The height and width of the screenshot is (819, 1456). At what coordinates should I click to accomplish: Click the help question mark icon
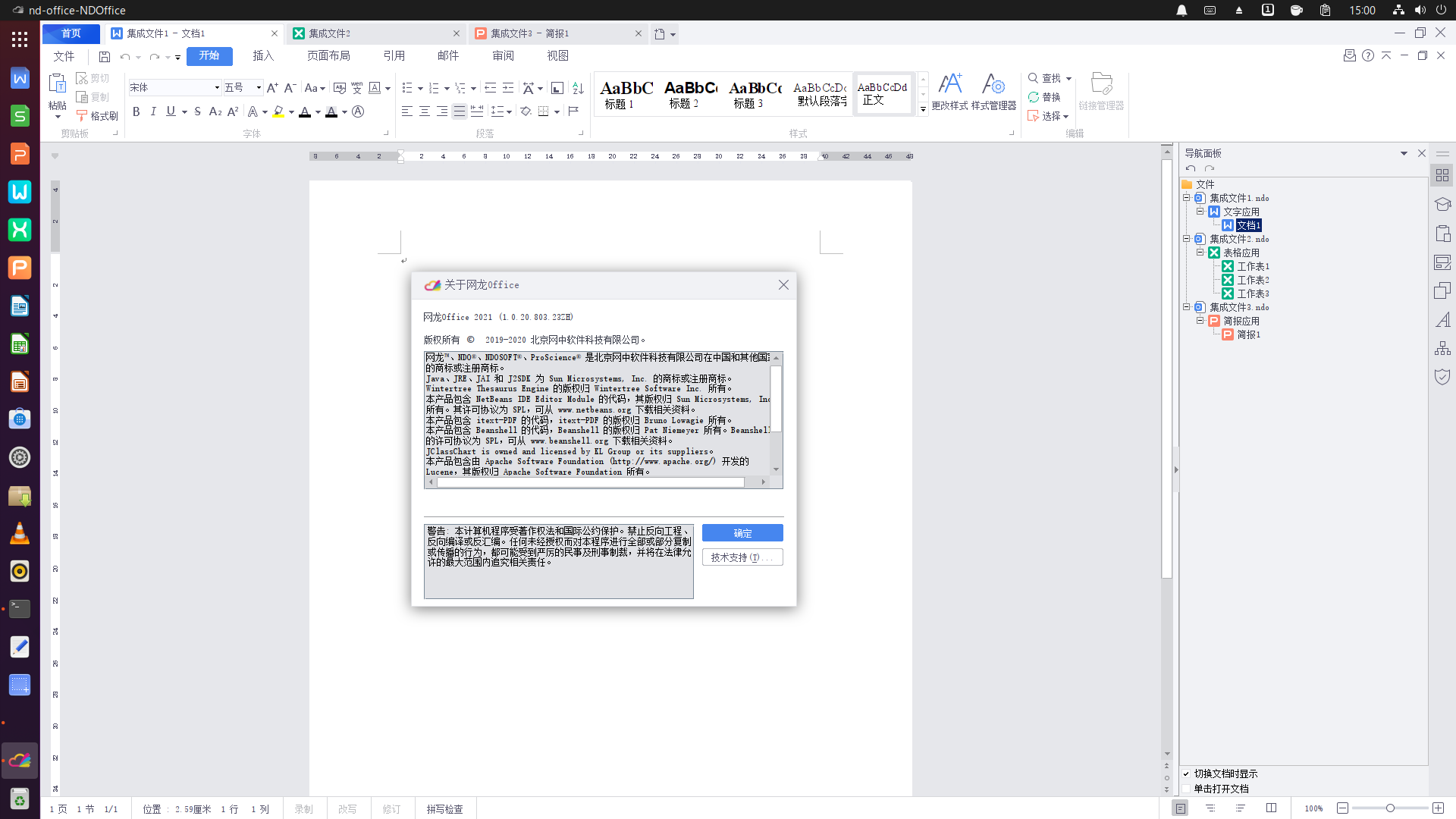[x=1368, y=55]
